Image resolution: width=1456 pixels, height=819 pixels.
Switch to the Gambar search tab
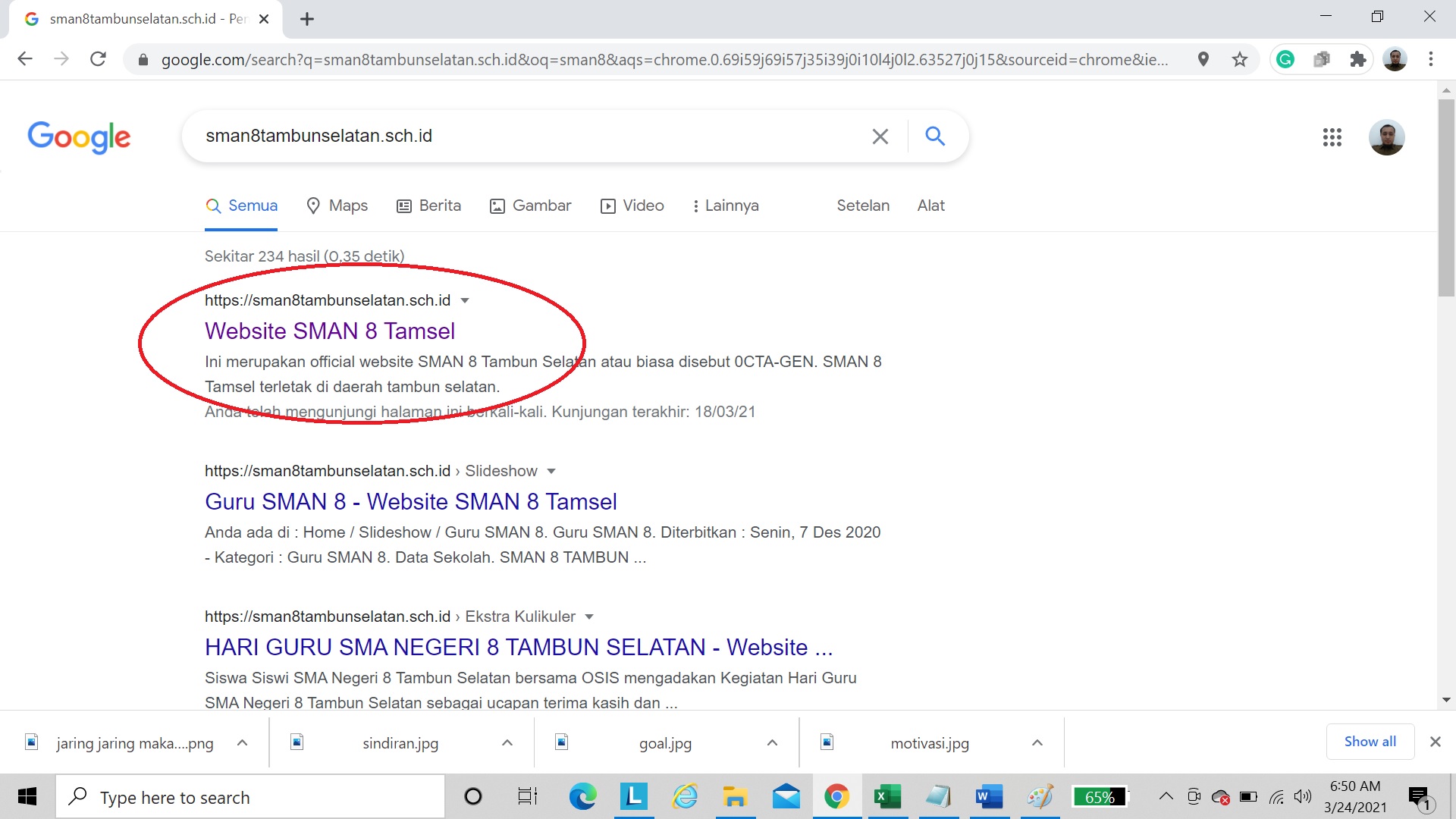[531, 206]
